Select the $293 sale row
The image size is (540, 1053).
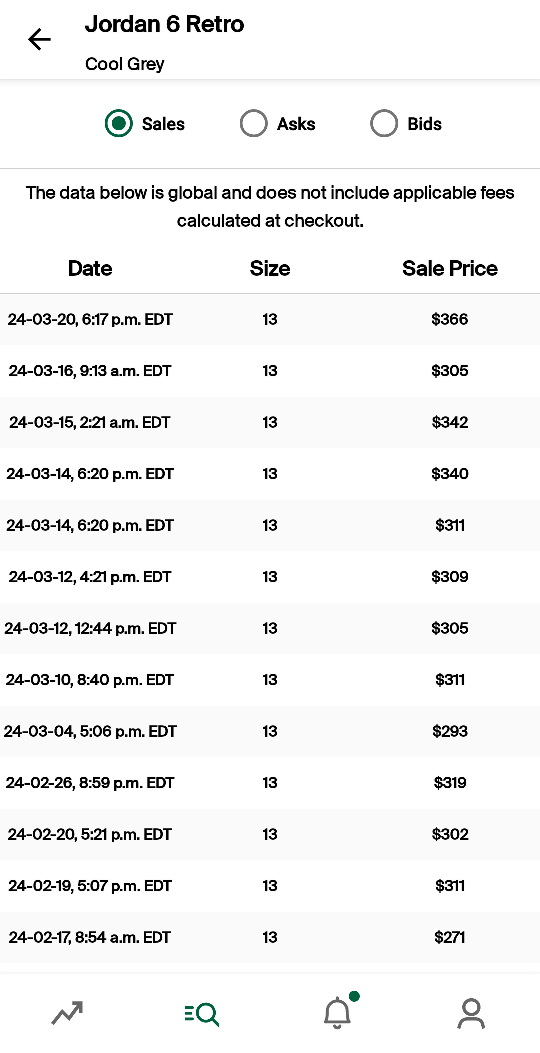coord(270,731)
